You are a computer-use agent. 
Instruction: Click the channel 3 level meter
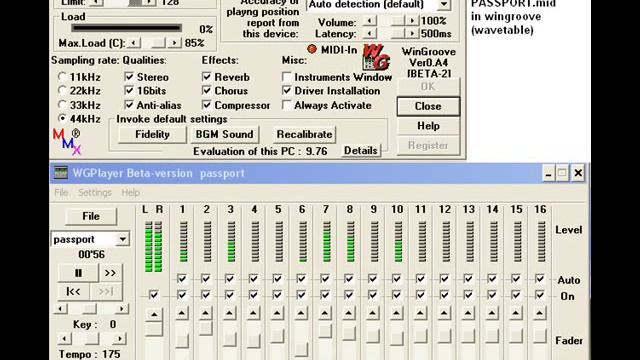click(x=231, y=242)
